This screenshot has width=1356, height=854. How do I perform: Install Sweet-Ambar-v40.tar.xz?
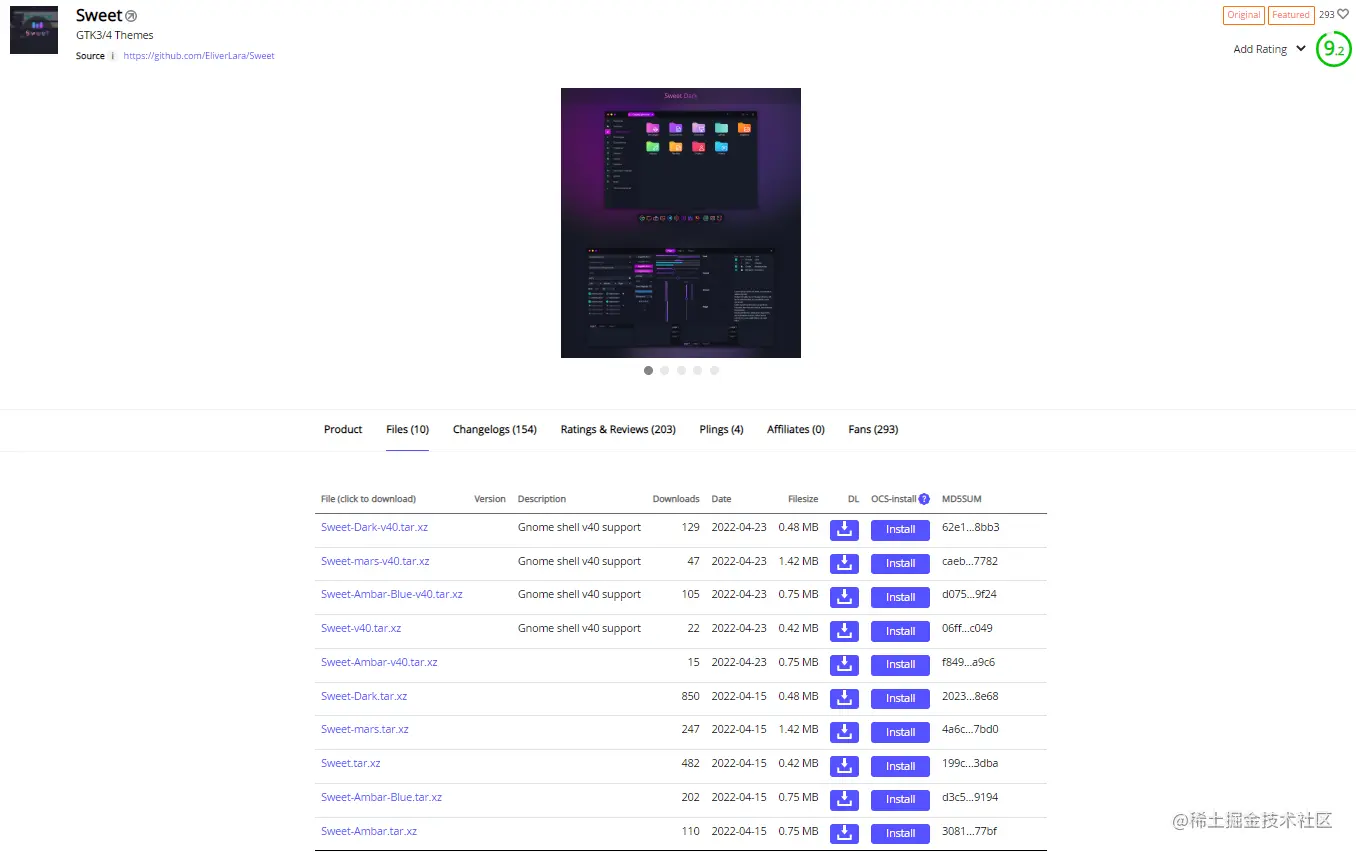[x=900, y=665]
